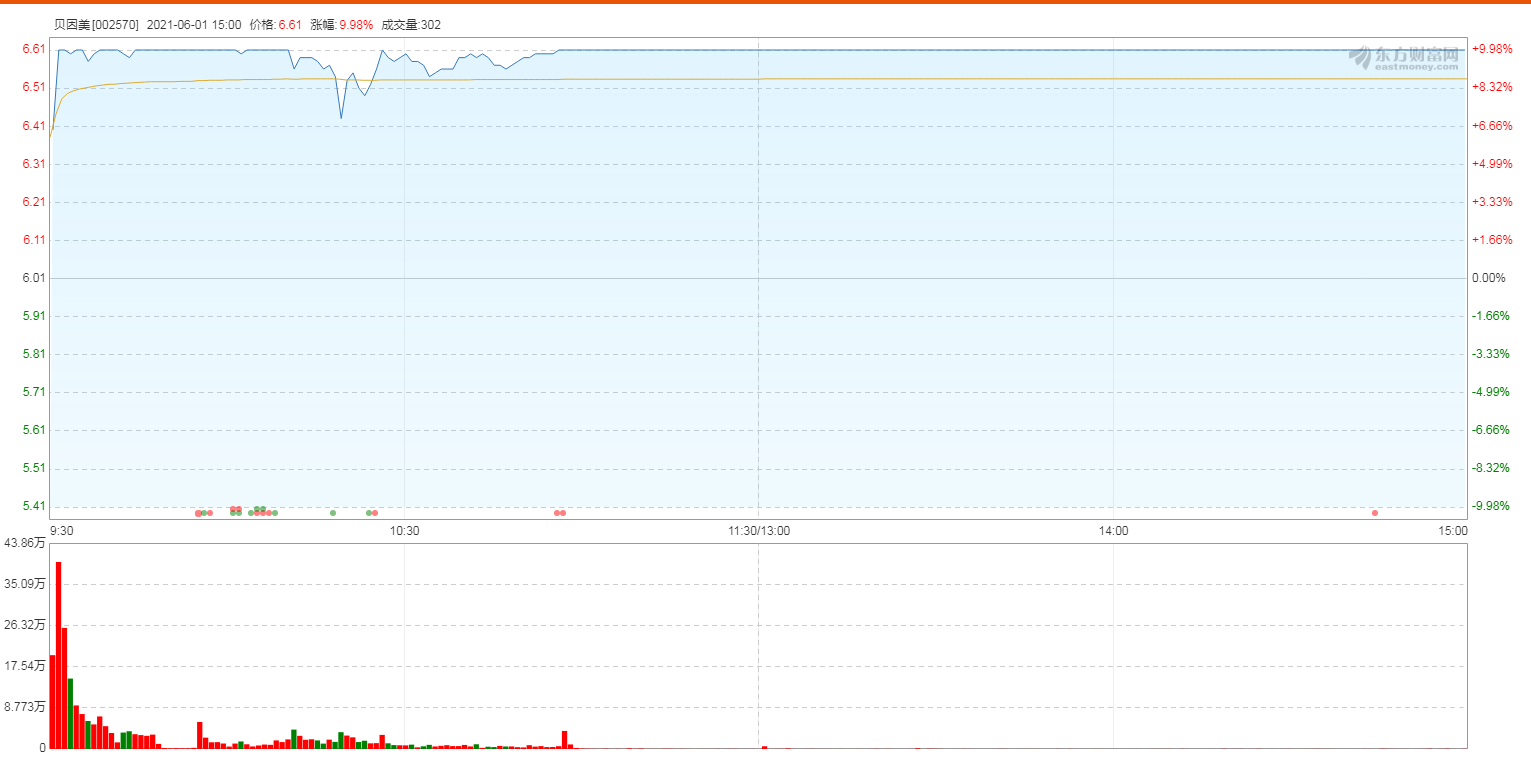The width and height of the screenshot is (1531, 761).
Task: Click the red volume bar at 11:30/13:00
Action: tap(764, 746)
